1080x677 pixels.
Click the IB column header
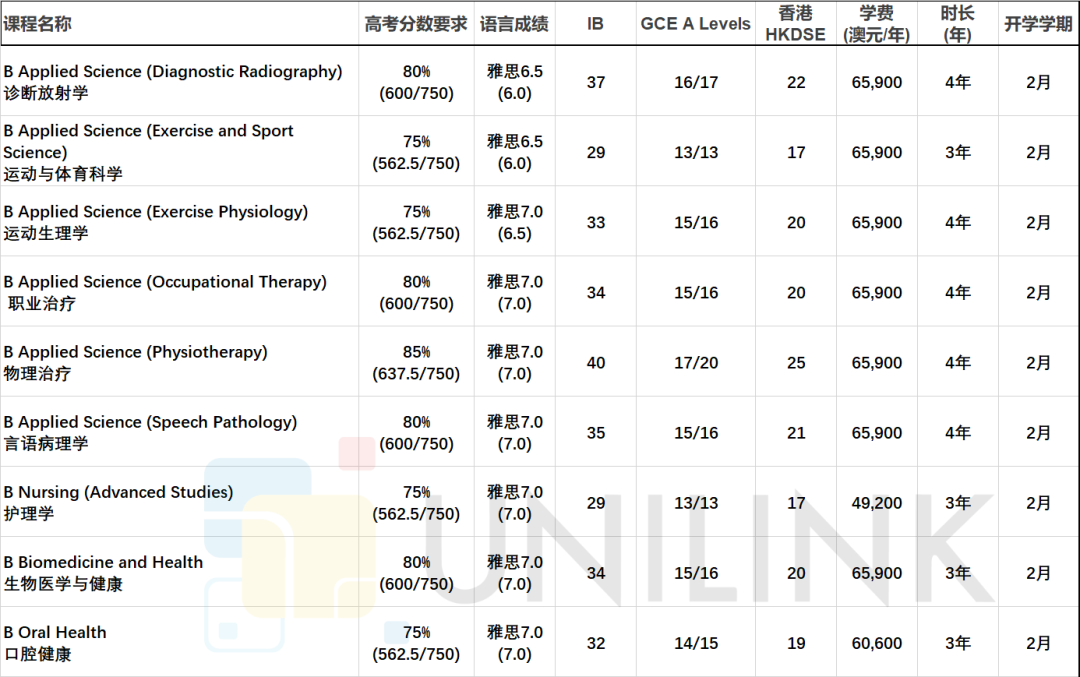(596, 24)
